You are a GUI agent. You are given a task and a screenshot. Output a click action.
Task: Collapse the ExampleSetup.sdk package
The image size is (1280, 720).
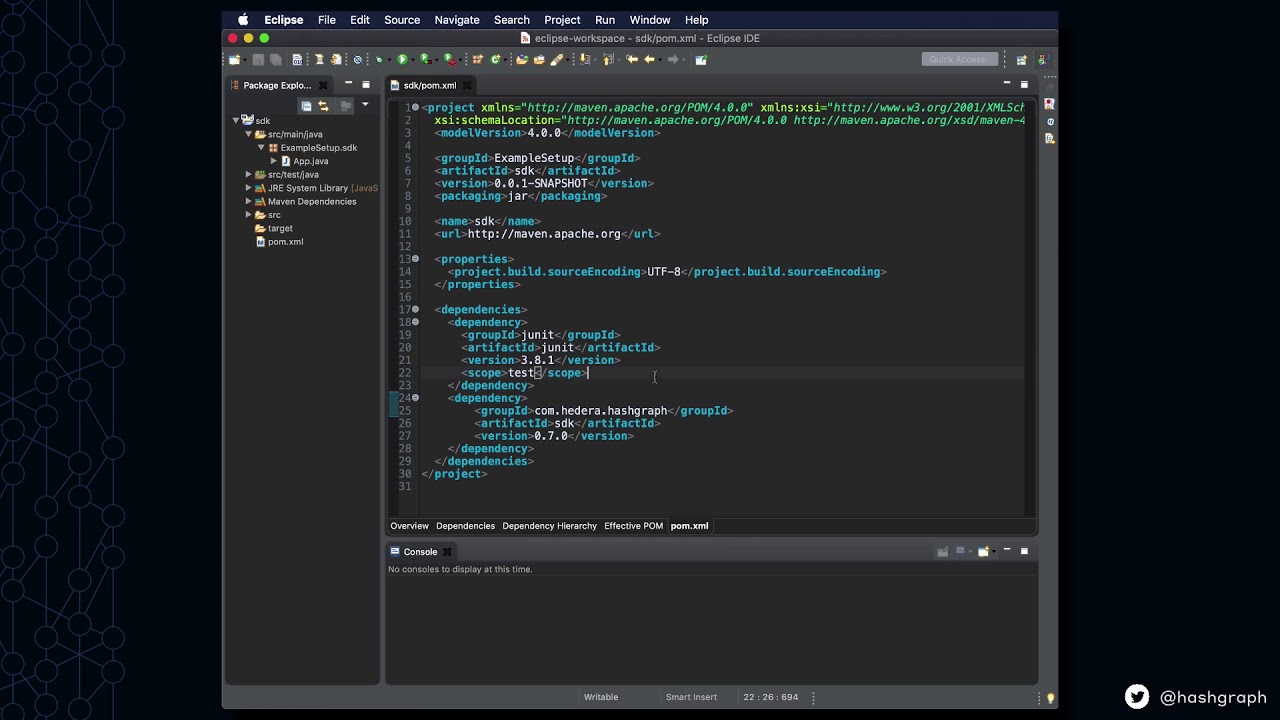click(261, 148)
